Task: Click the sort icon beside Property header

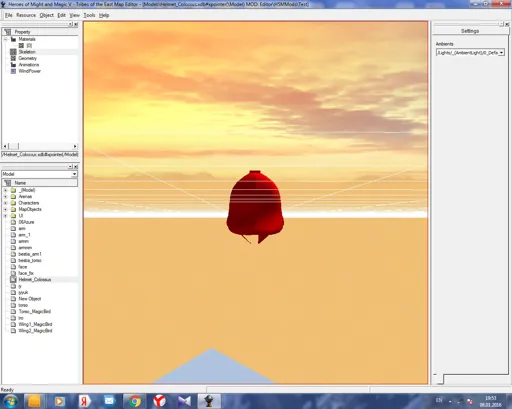Action: tap(8, 32)
